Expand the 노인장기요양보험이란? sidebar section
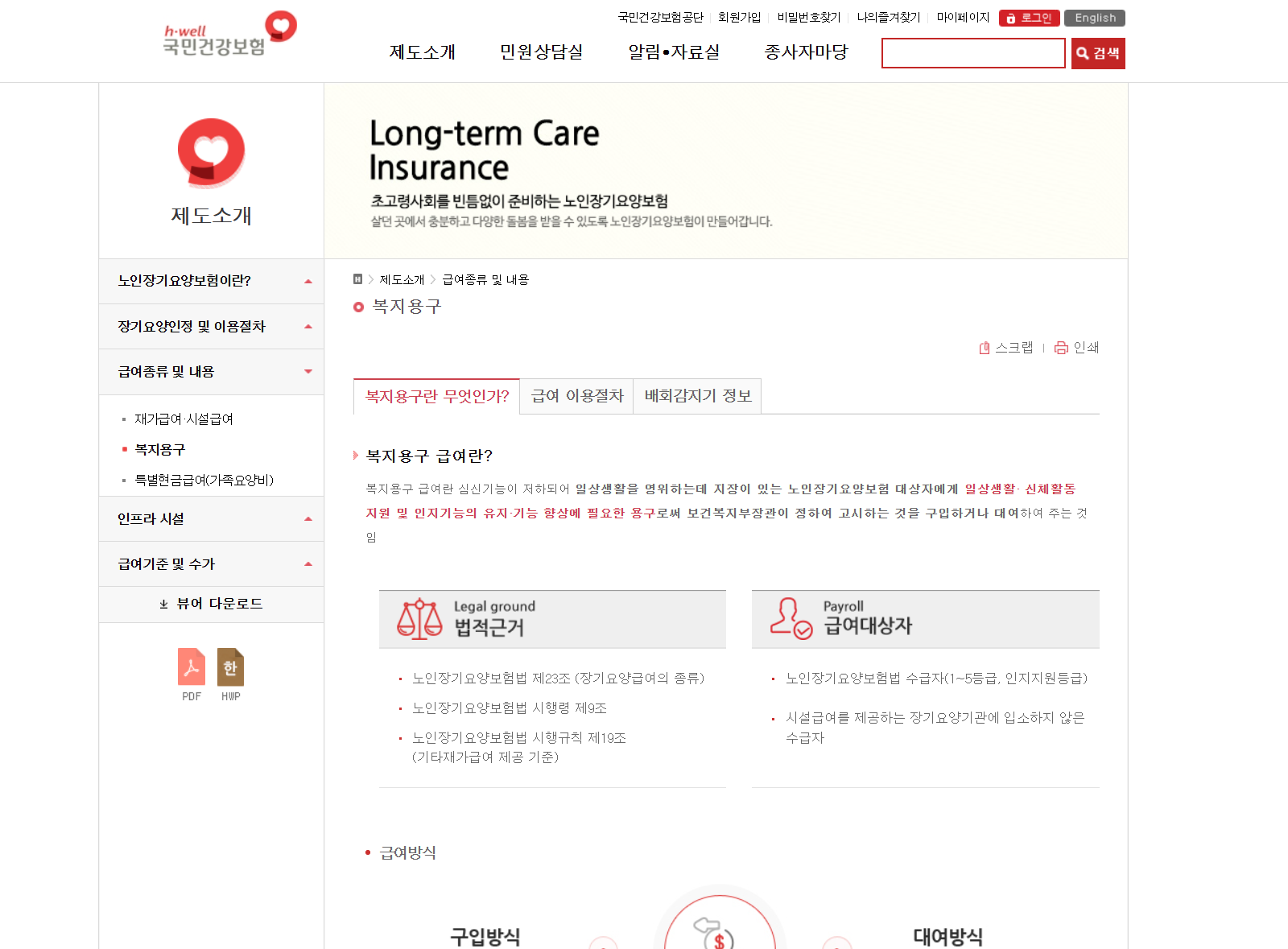1288x949 pixels. [x=211, y=281]
